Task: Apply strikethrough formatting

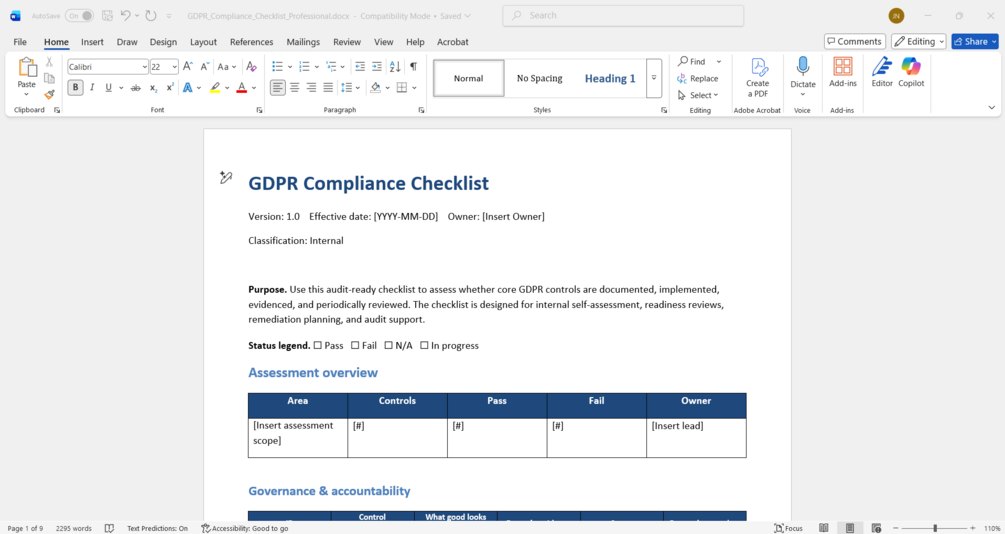Action: (135, 87)
